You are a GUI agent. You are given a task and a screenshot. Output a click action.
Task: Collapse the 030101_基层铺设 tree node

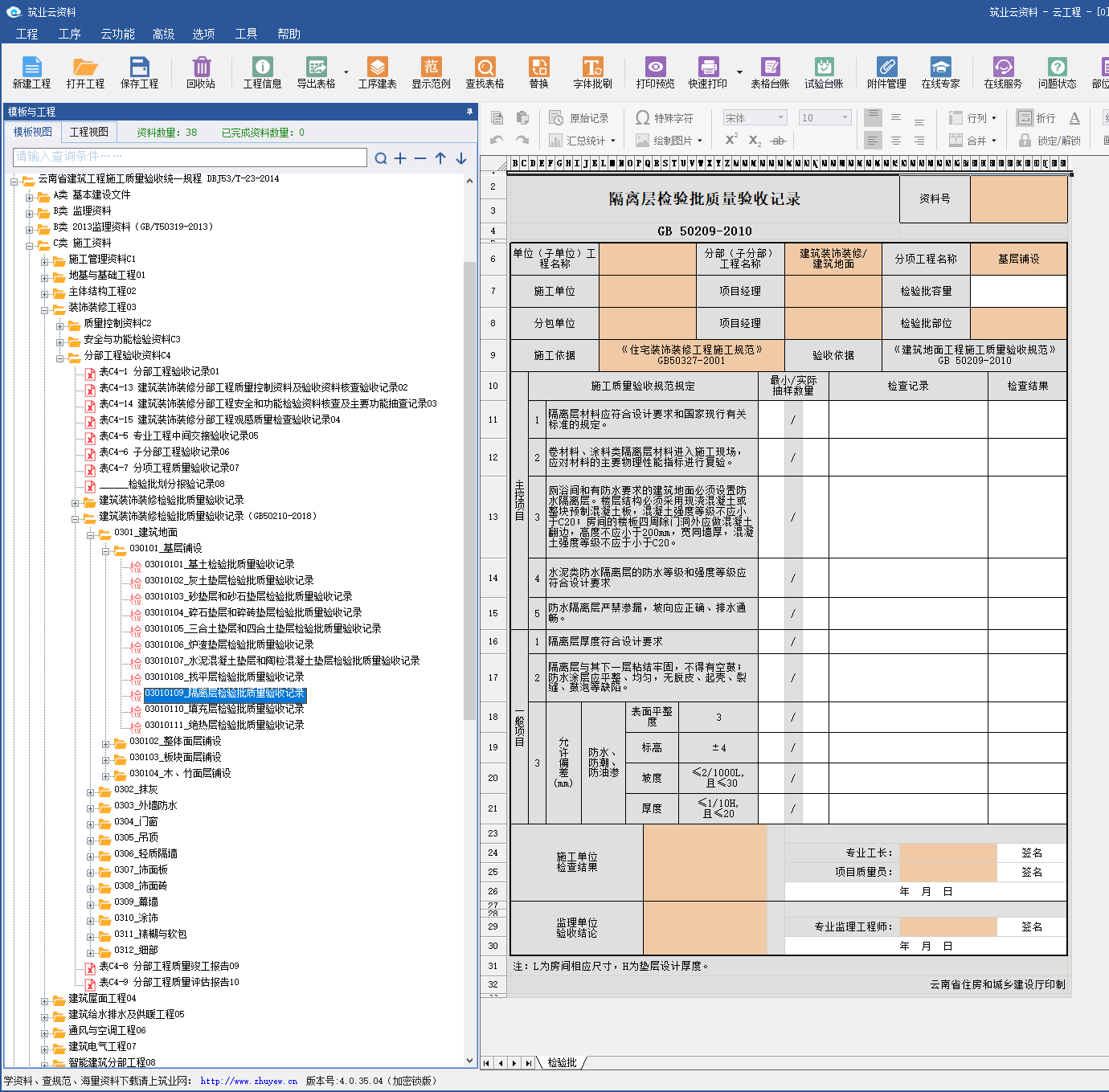click(x=106, y=551)
